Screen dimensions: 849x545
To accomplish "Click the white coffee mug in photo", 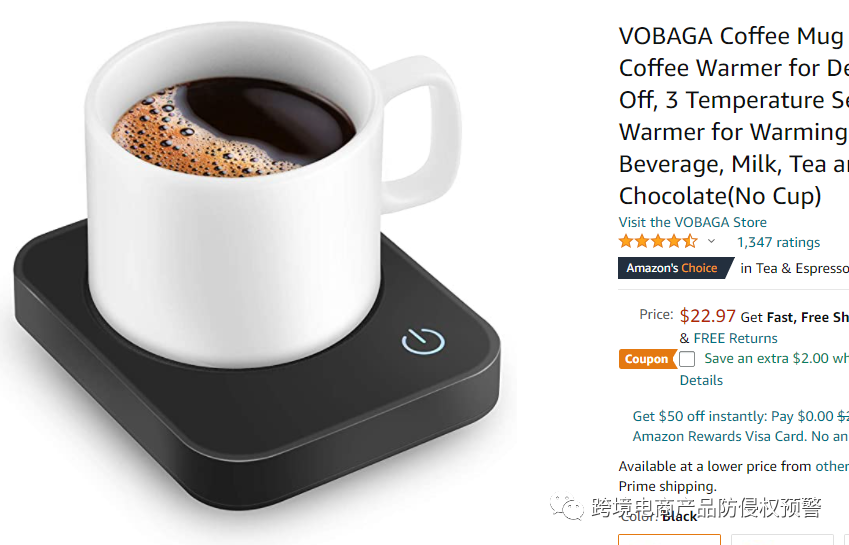I will pyautogui.click(x=254, y=195).
